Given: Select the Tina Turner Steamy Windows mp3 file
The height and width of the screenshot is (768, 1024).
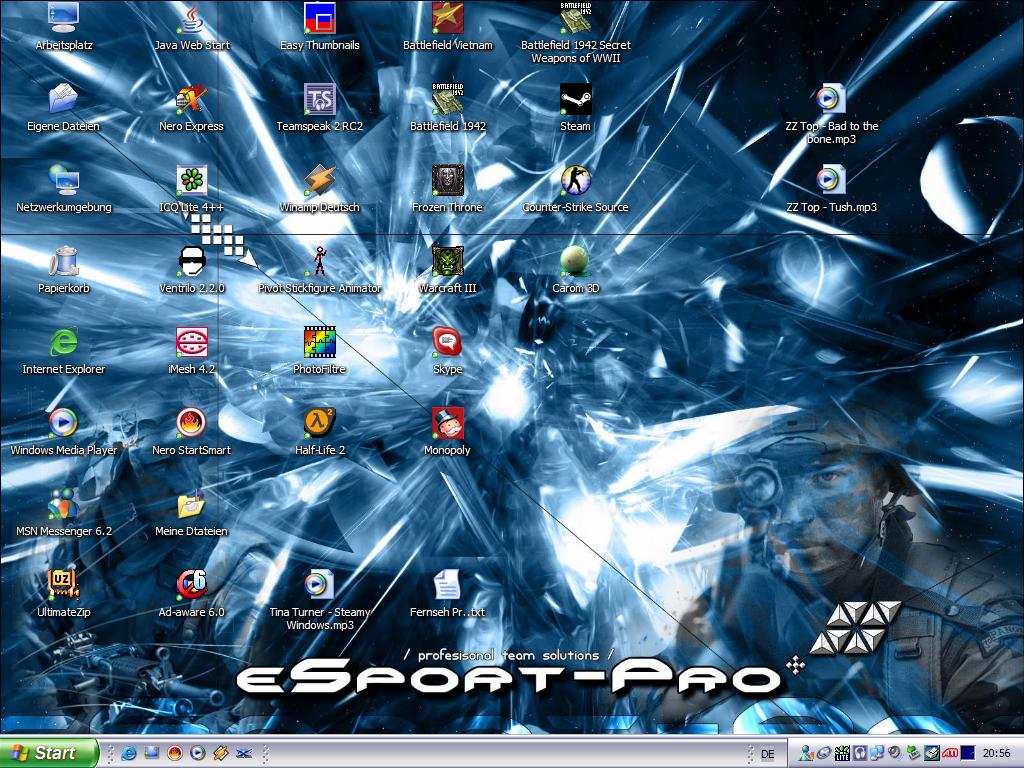Looking at the screenshot, I should pyautogui.click(x=320, y=601).
